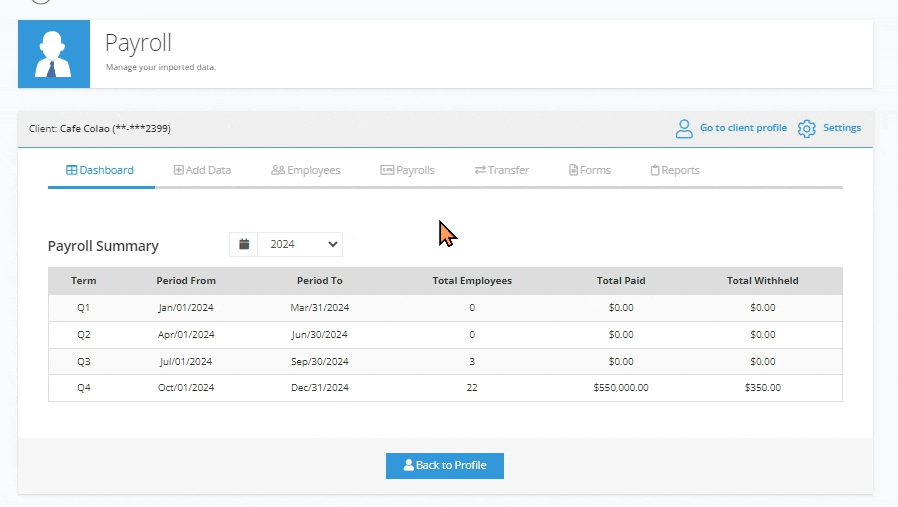Open the Dashboard tab

click(100, 170)
